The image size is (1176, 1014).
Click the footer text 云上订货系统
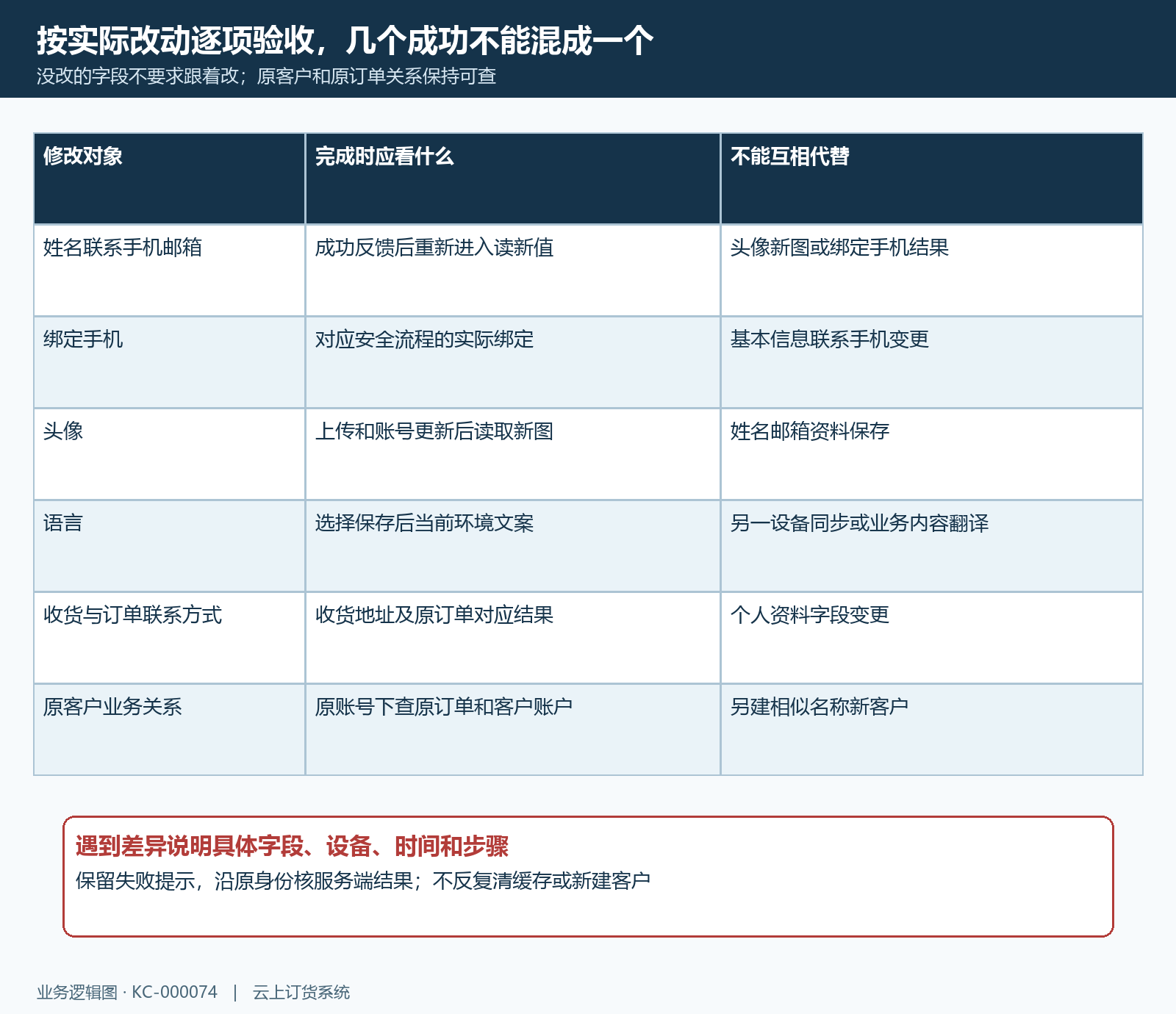click(301, 993)
